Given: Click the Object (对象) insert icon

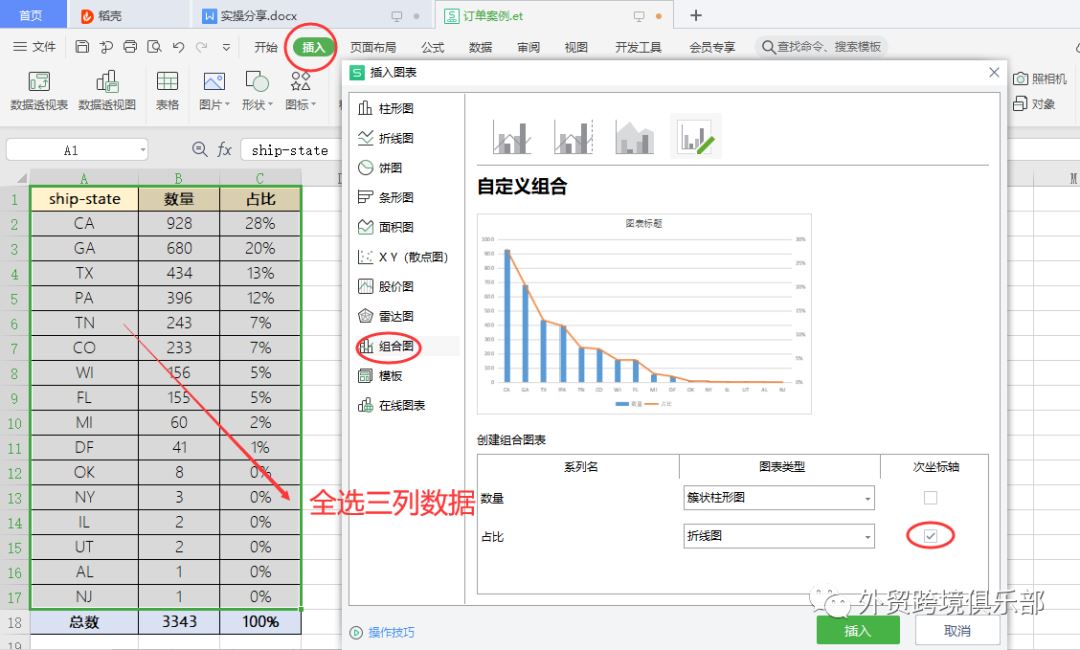Looking at the screenshot, I should coord(1034,104).
